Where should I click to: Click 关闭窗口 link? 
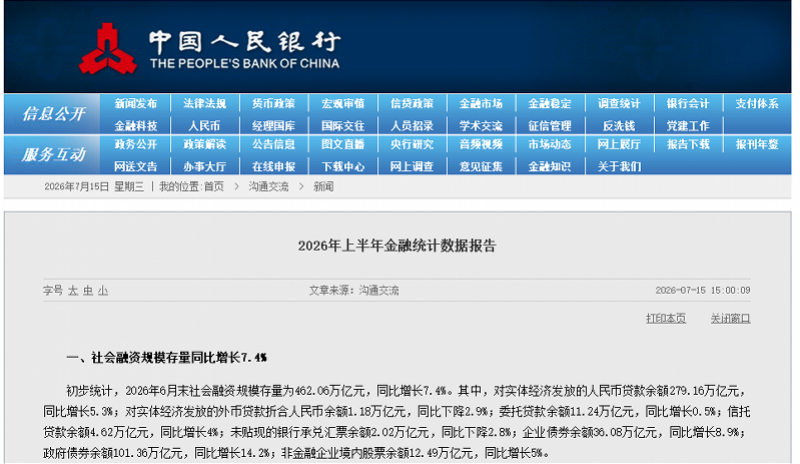[730, 319]
